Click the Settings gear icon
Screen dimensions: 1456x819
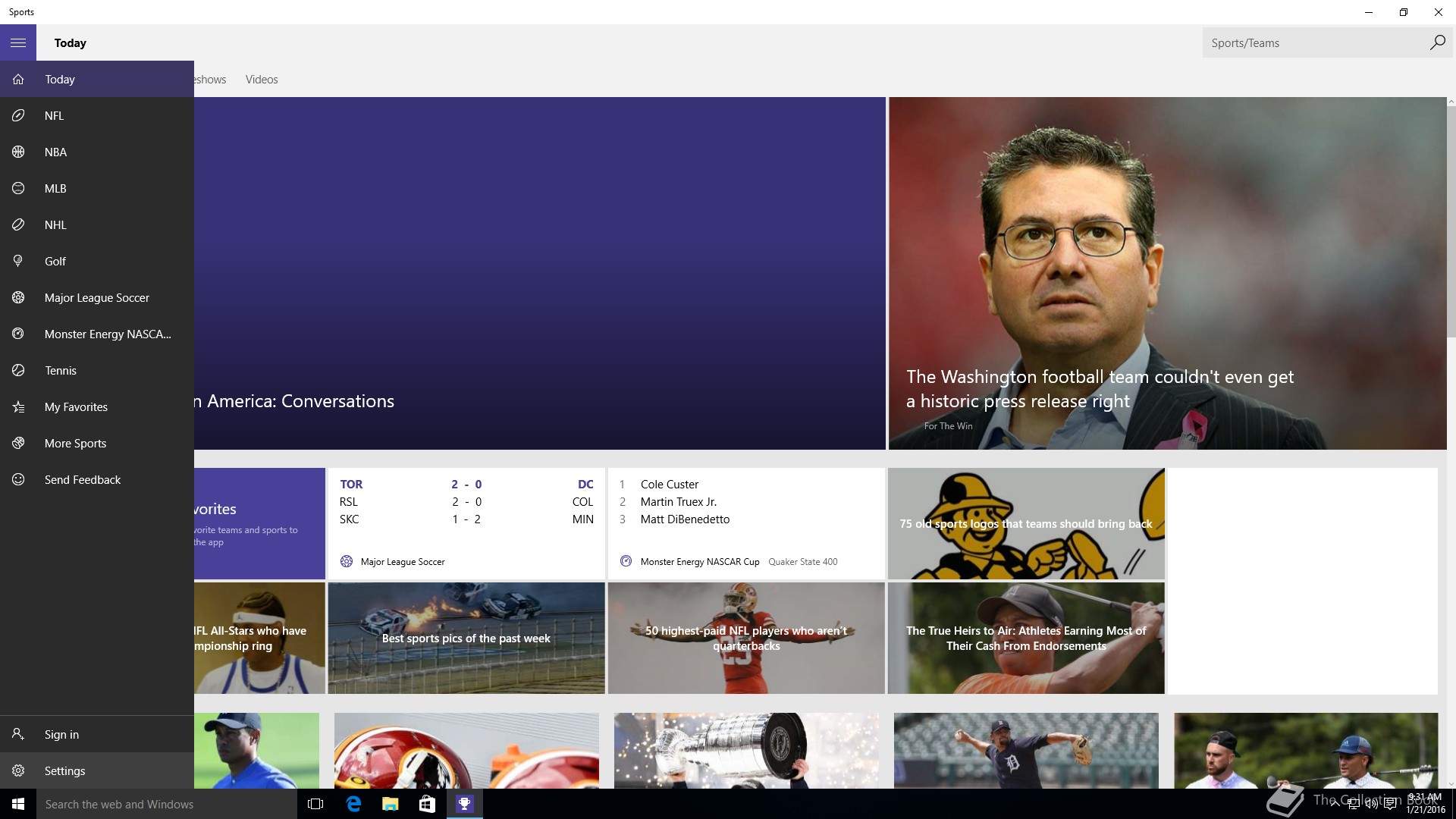(18, 770)
